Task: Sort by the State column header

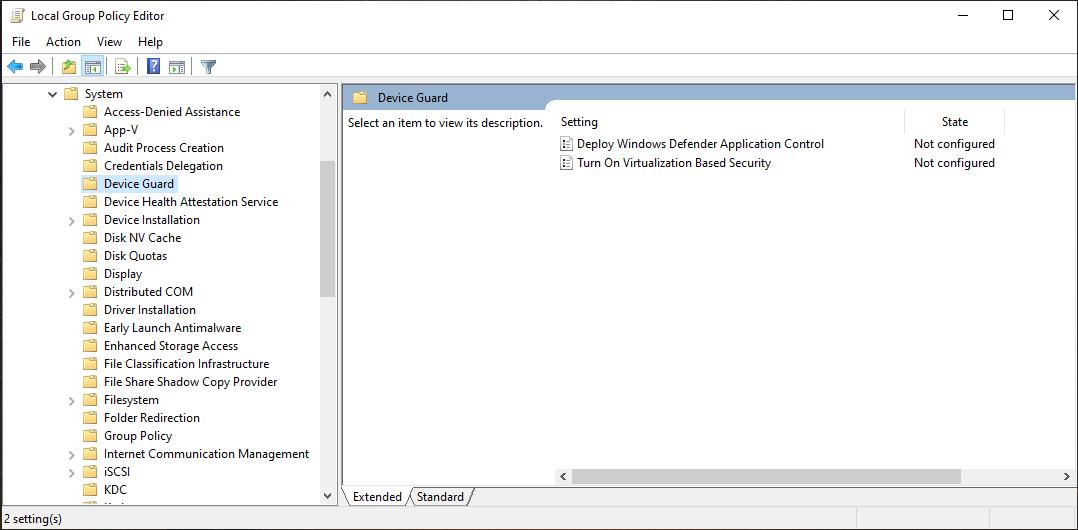Action: (954, 122)
